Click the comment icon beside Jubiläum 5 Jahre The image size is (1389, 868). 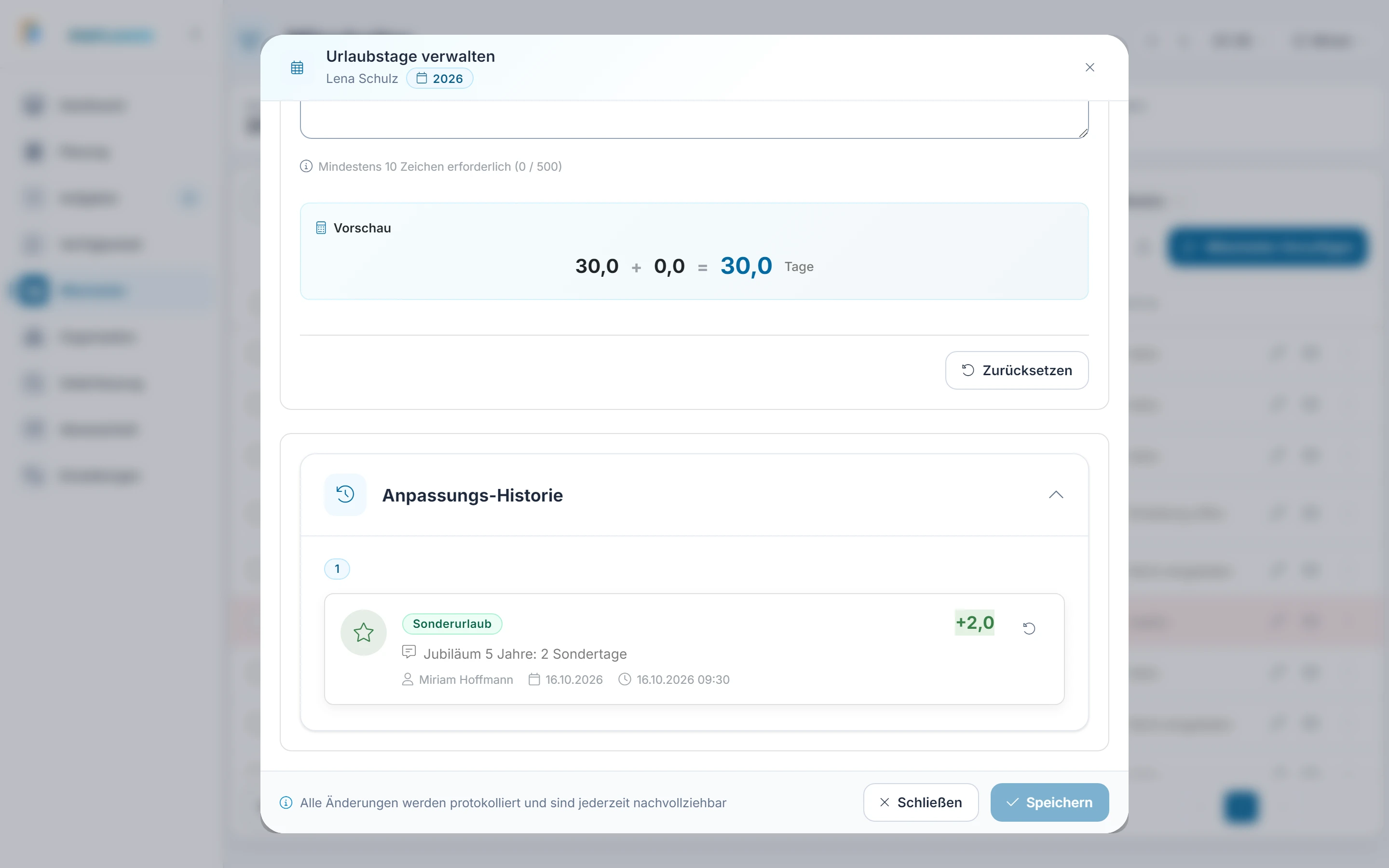point(409,651)
